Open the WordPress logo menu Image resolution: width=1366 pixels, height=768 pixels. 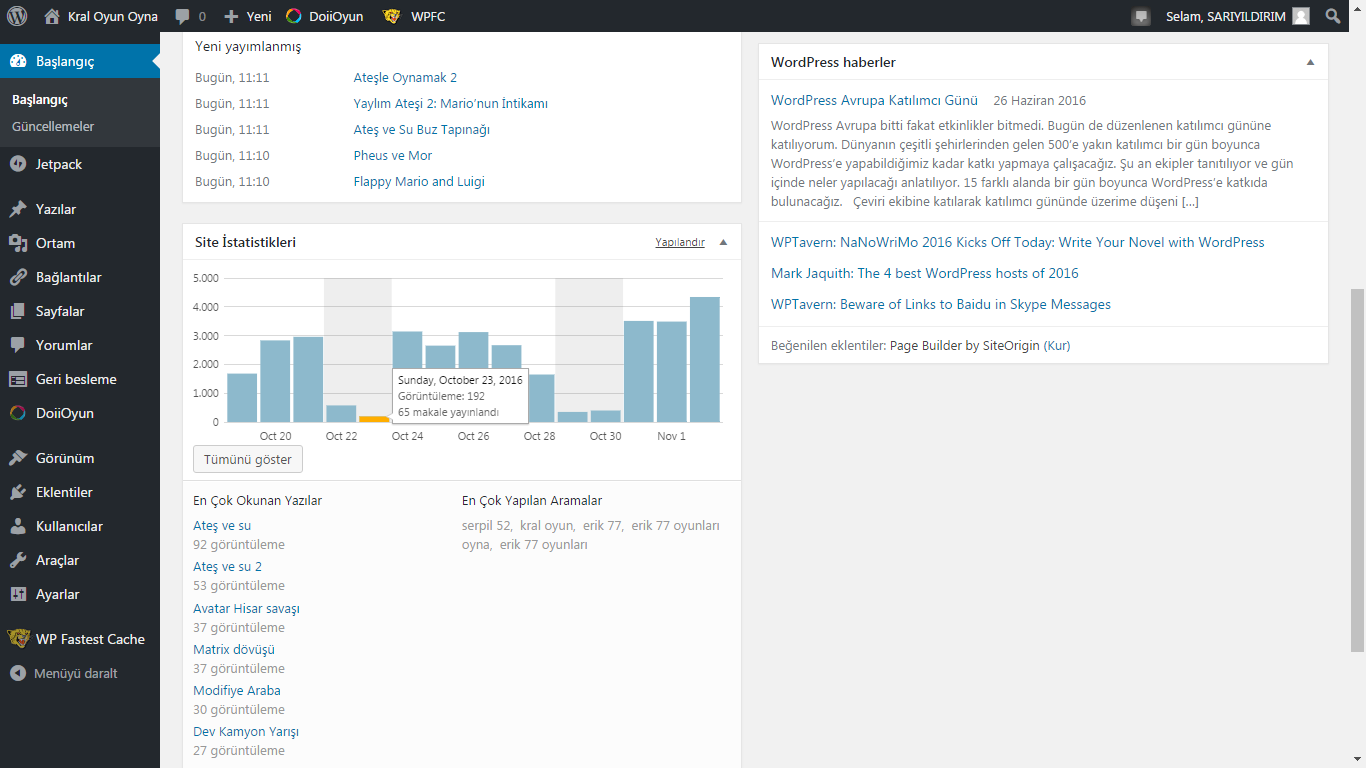pyautogui.click(x=17, y=16)
